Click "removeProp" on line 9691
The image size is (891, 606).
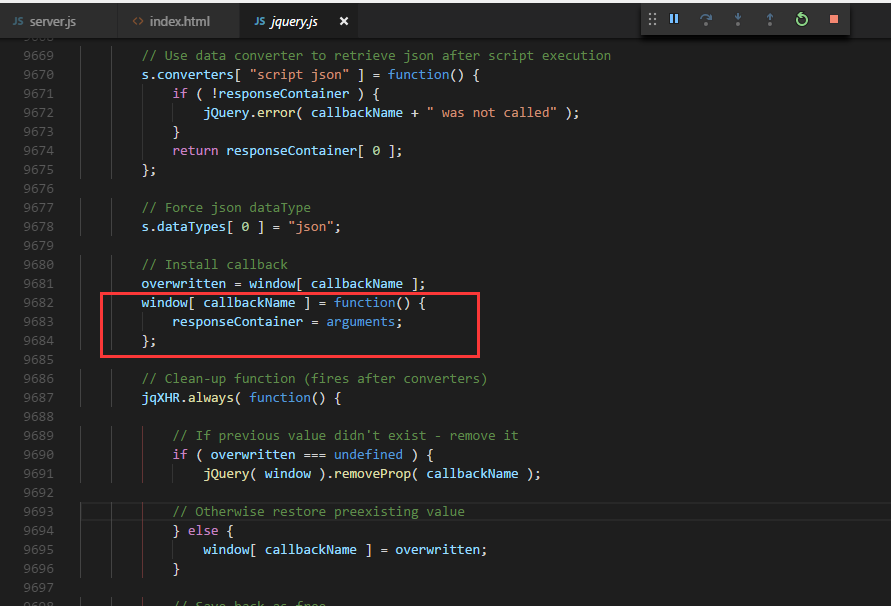(372, 474)
